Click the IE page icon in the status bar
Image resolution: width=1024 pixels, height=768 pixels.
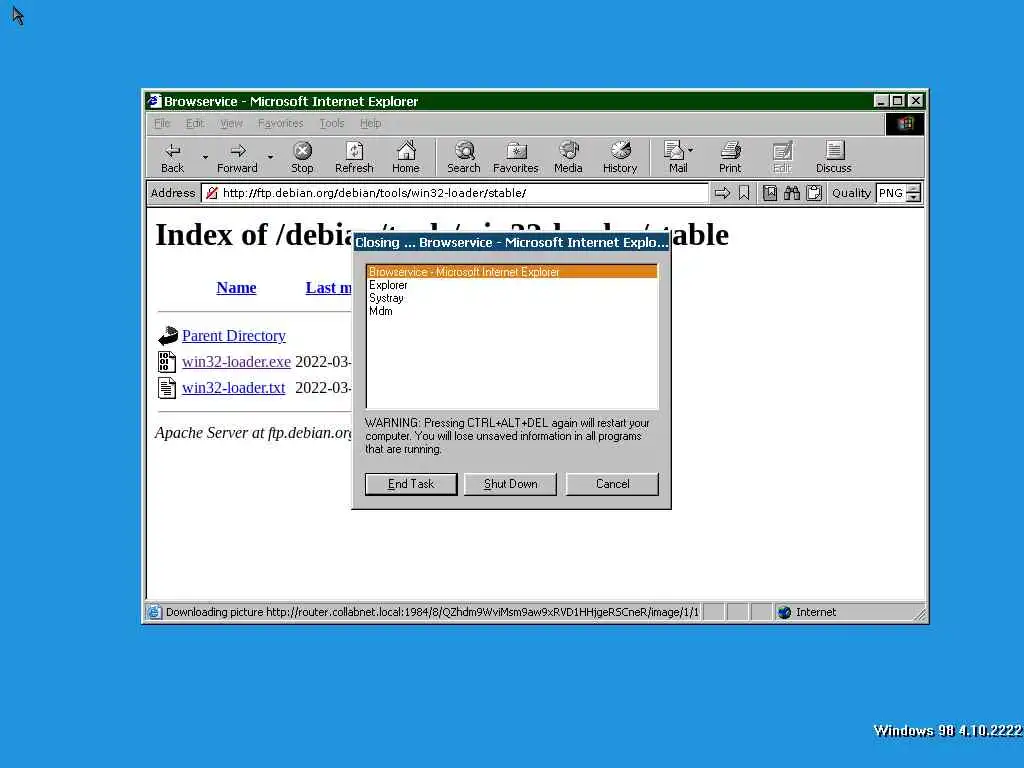[x=154, y=612]
